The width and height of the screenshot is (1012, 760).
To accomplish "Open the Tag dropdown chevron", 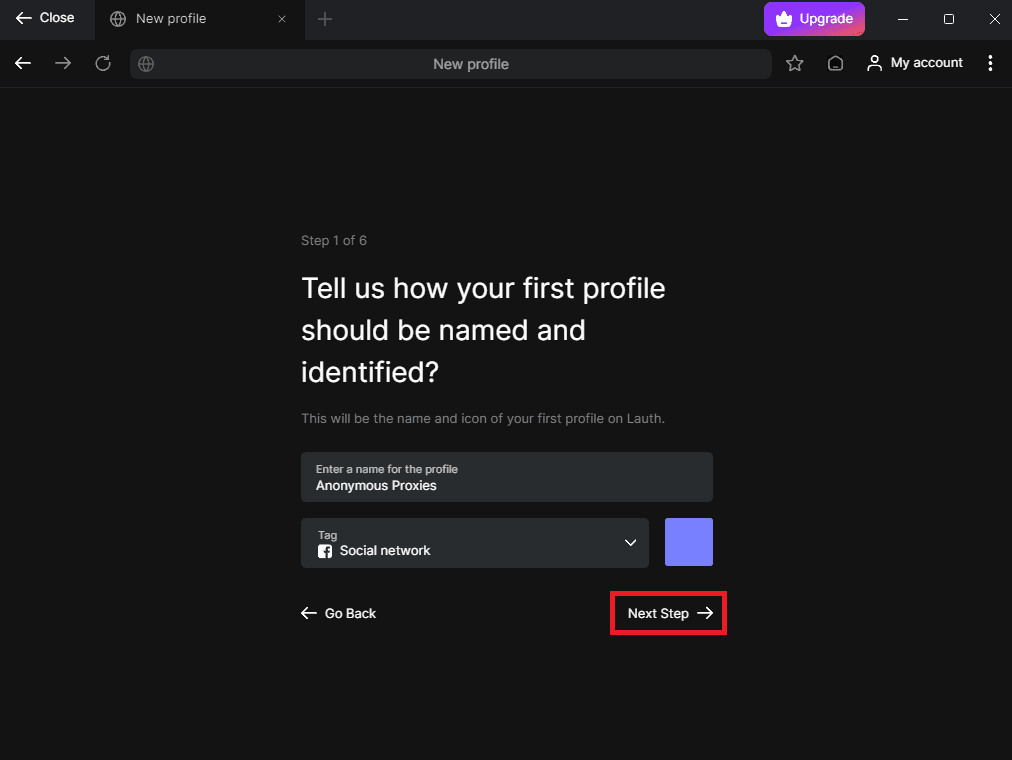I will click(x=630, y=543).
